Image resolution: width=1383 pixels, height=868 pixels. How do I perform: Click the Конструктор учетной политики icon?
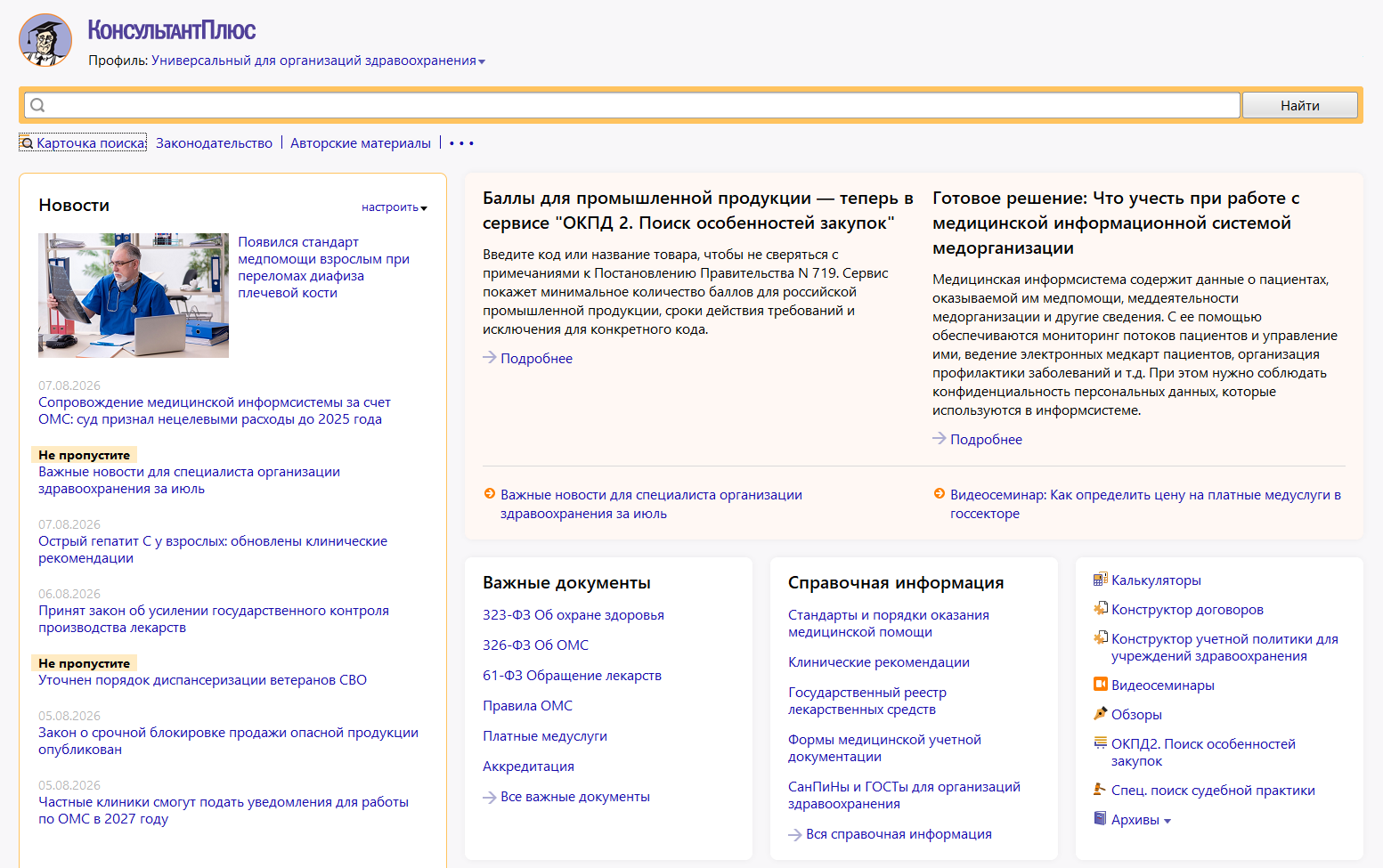(x=1101, y=638)
